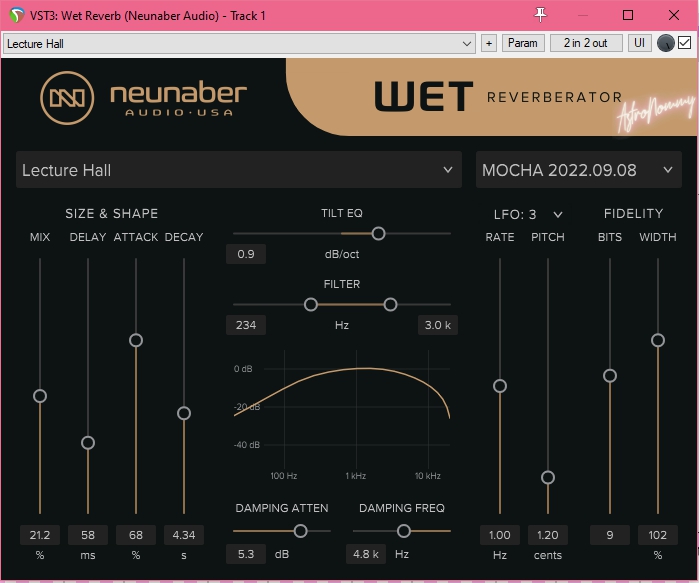Viewport: 699px width, 583px height.
Task: Open the MOCHA 2022.09.08 skin dropdown
Action: (x=578, y=170)
